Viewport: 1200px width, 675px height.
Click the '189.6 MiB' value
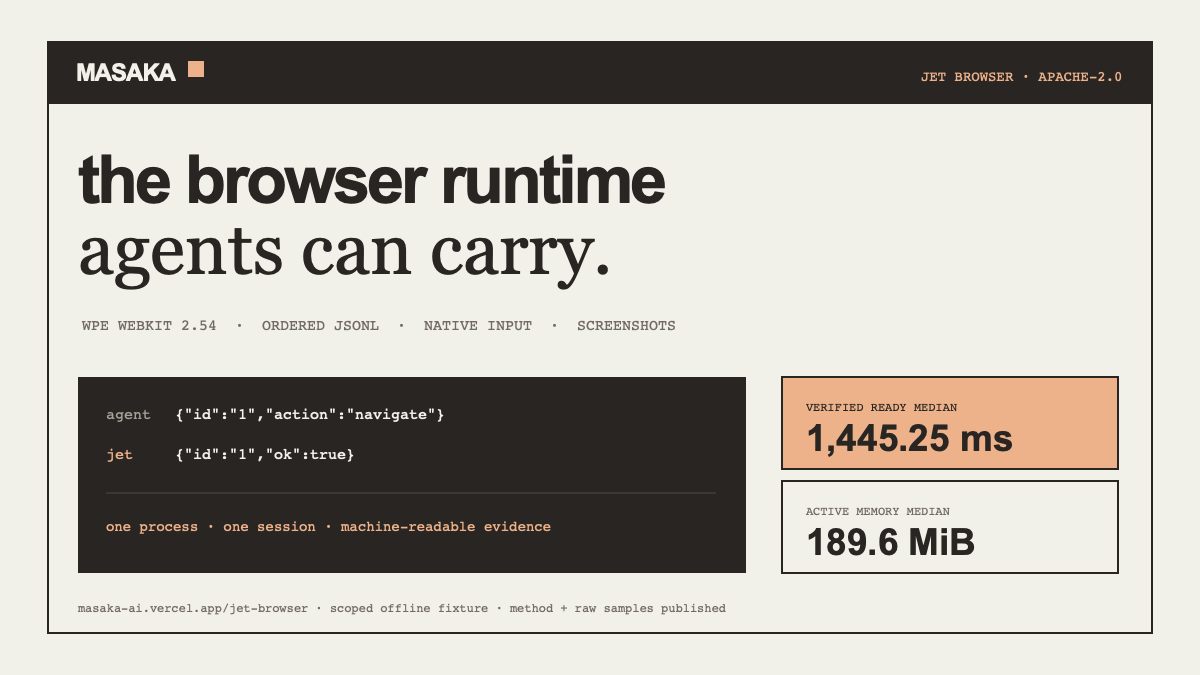point(890,542)
